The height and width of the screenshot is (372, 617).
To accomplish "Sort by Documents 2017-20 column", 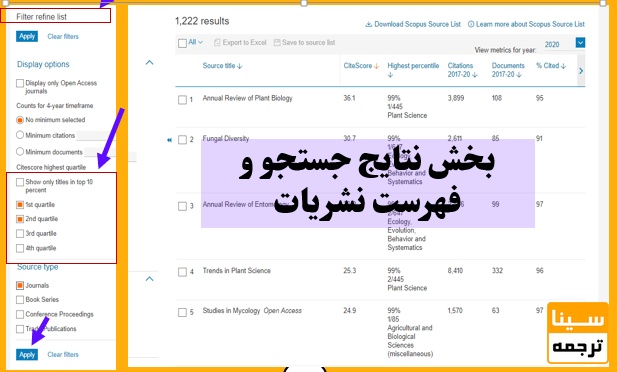I will pyautogui.click(x=508, y=70).
